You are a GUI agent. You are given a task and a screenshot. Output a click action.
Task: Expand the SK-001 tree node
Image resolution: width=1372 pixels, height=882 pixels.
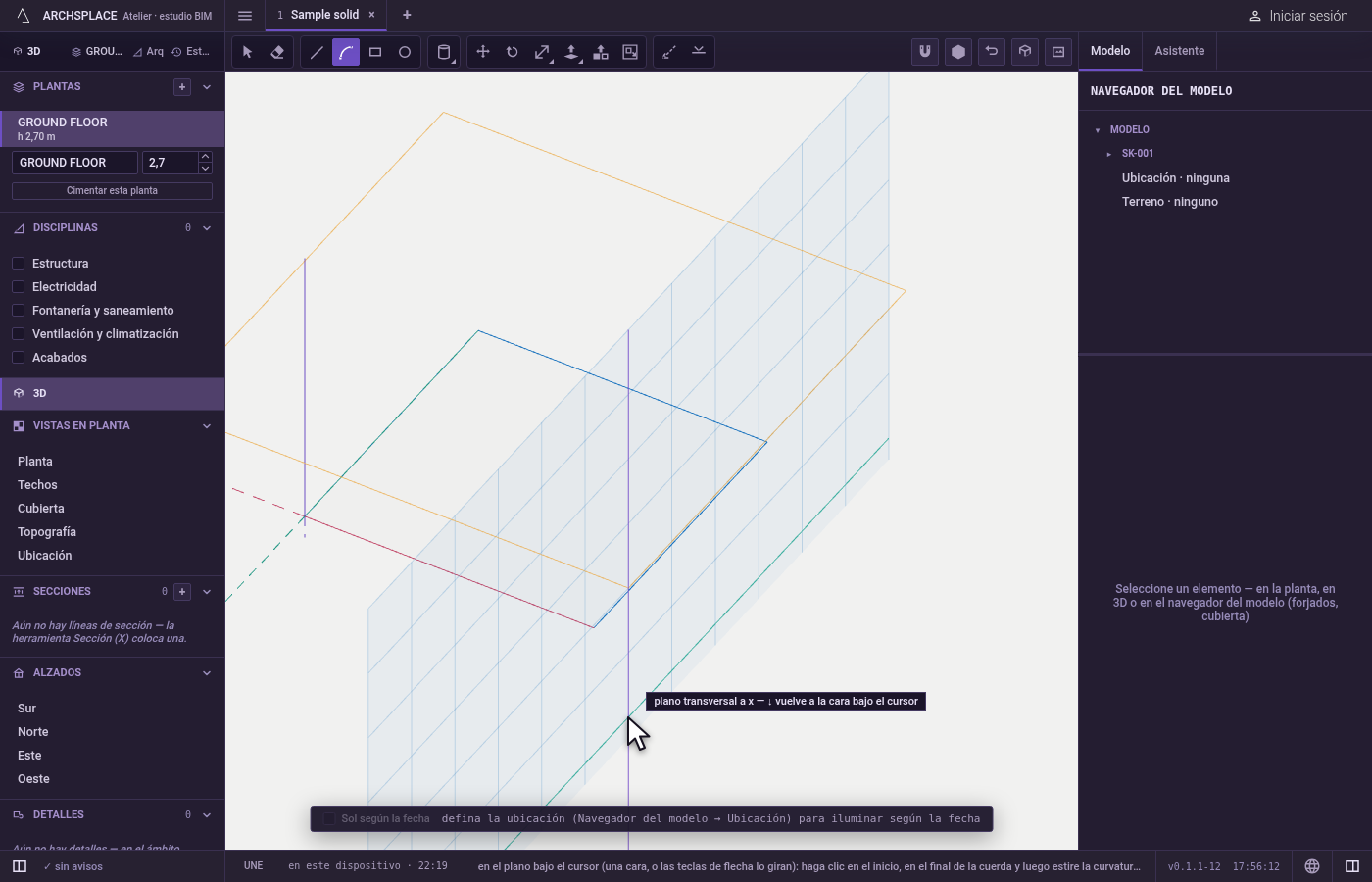click(1109, 154)
